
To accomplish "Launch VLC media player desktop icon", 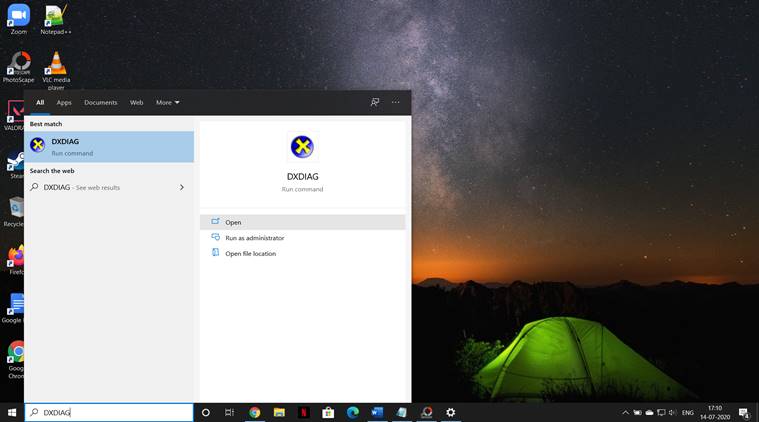I will (56, 70).
